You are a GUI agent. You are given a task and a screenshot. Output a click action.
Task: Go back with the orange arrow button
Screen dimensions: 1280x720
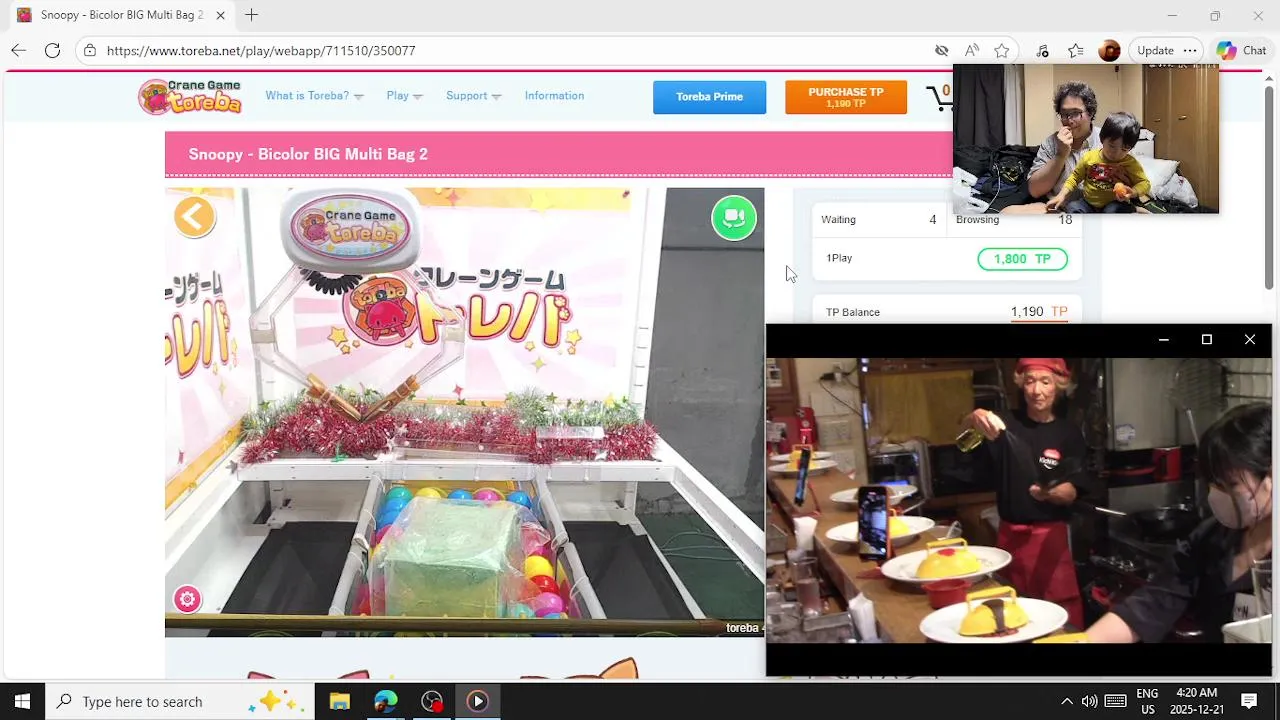pyautogui.click(x=195, y=217)
